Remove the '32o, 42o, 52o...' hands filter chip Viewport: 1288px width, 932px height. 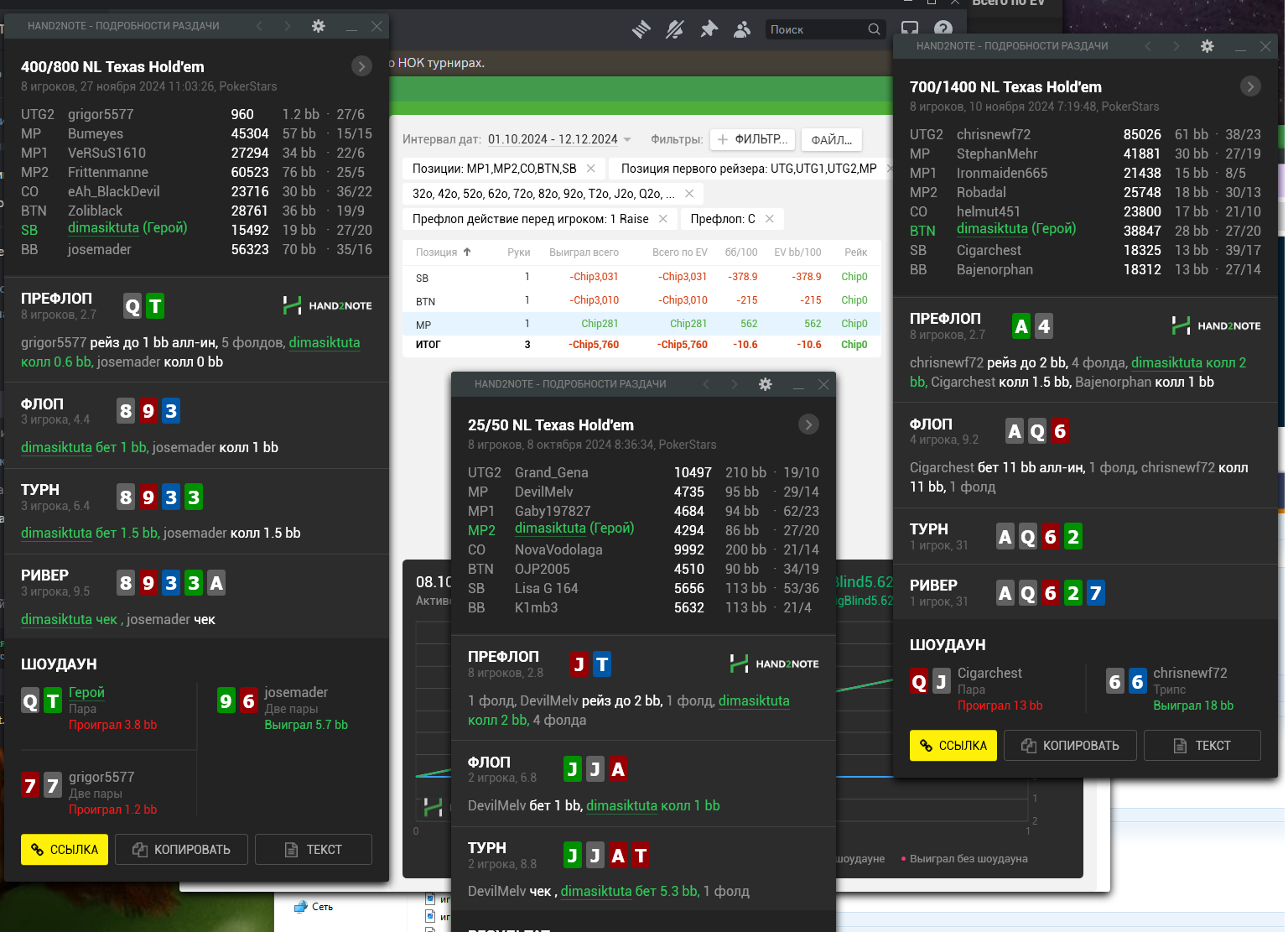(689, 194)
